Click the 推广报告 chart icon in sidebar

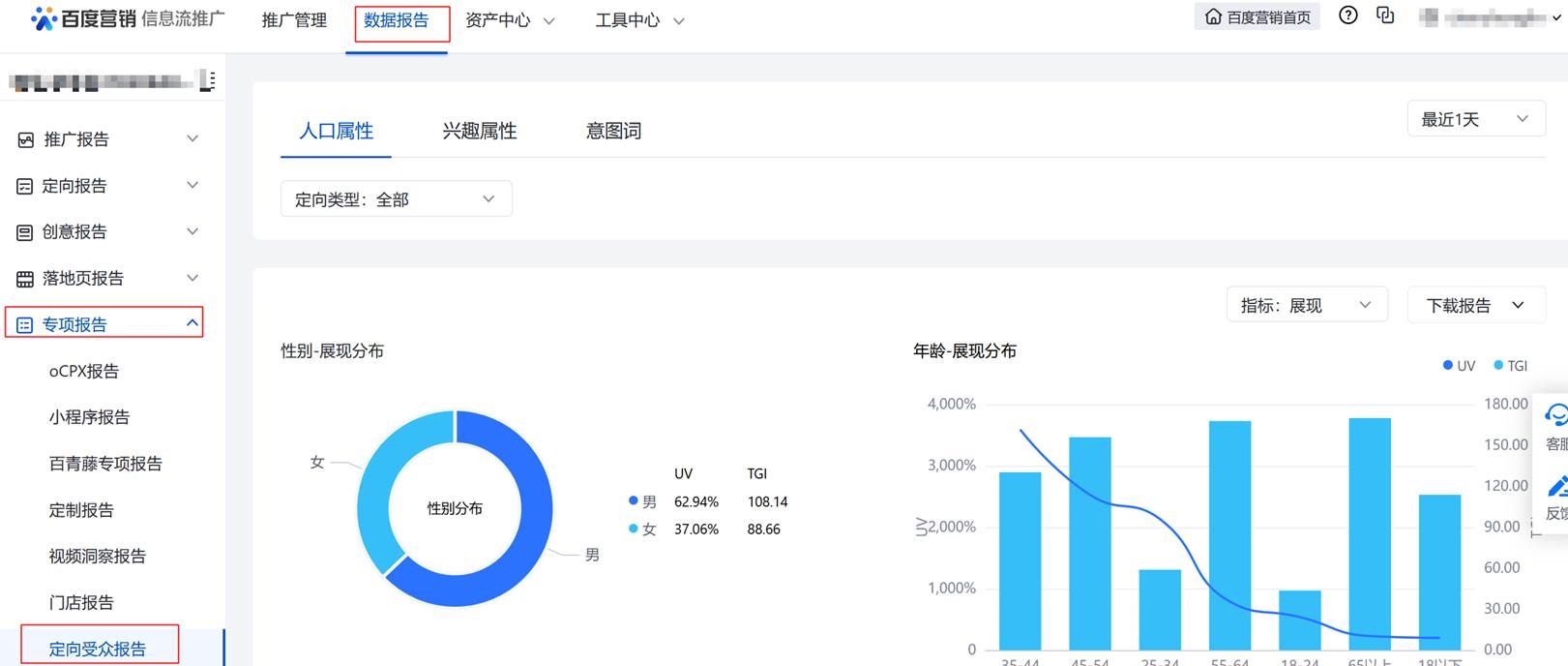tap(26, 139)
